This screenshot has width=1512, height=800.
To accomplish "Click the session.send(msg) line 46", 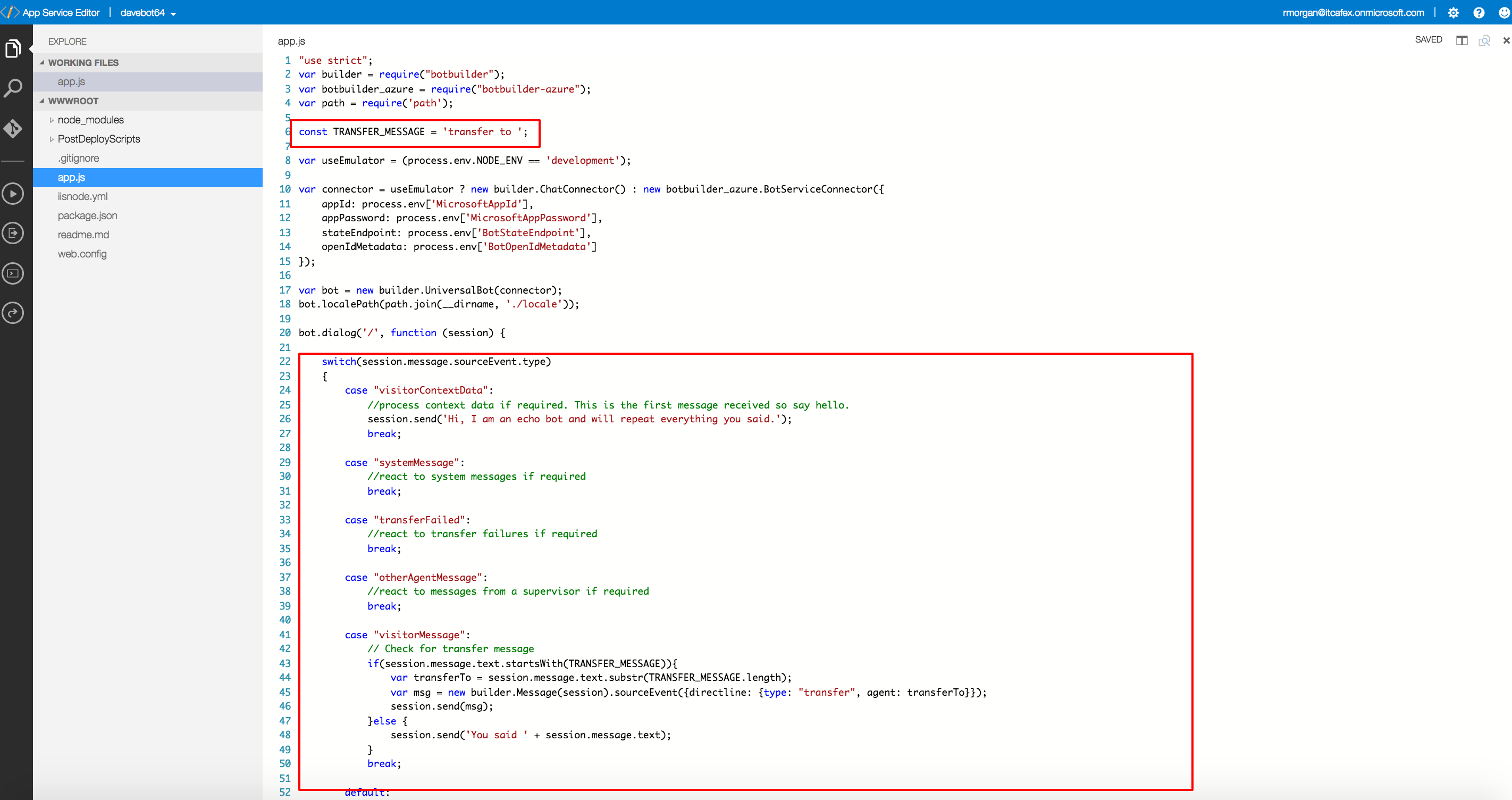I will (442, 706).
